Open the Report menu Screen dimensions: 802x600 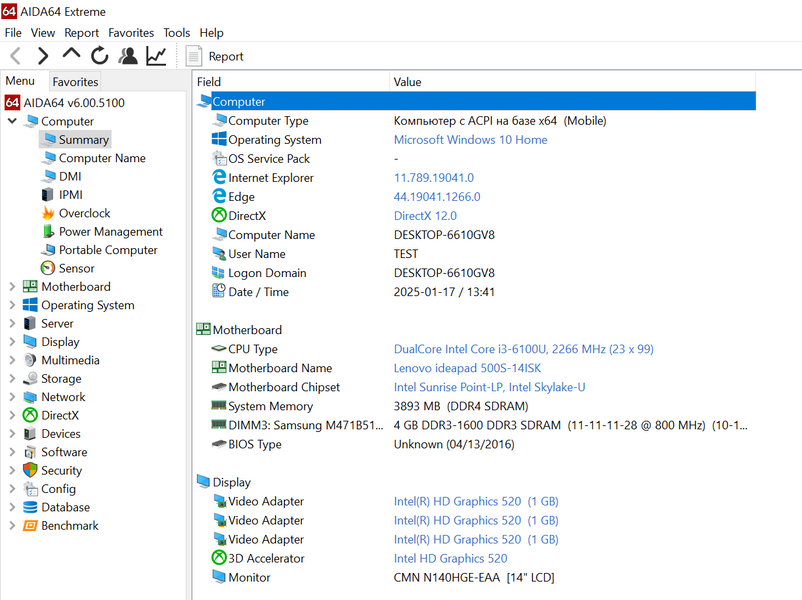click(81, 33)
